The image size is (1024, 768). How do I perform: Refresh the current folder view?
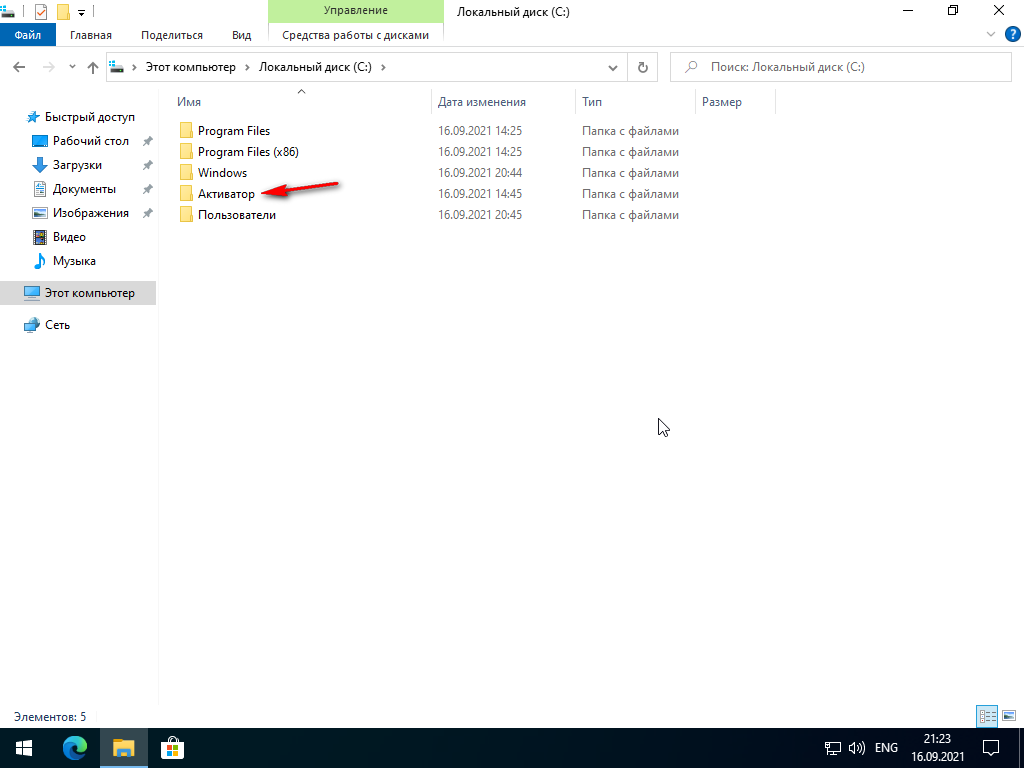click(643, 67)
